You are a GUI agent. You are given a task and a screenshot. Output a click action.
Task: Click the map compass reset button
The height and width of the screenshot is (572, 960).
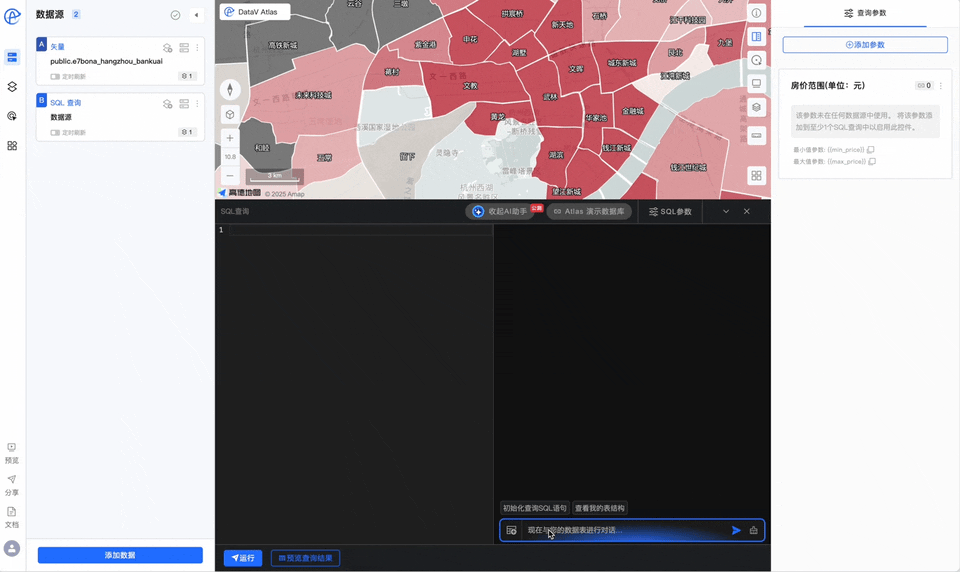coord(230,90)
